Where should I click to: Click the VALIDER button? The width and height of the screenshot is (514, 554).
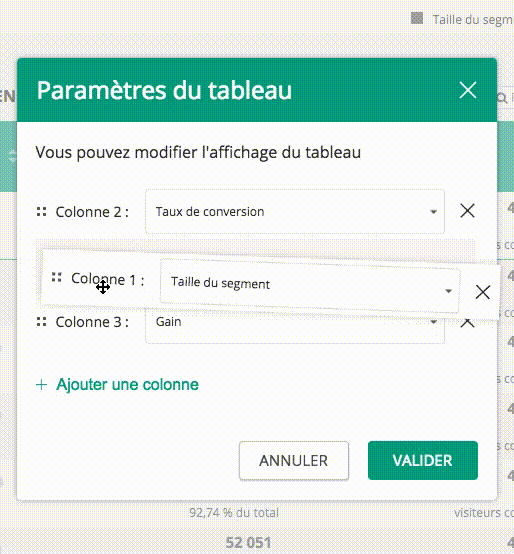tap(423, 460)
